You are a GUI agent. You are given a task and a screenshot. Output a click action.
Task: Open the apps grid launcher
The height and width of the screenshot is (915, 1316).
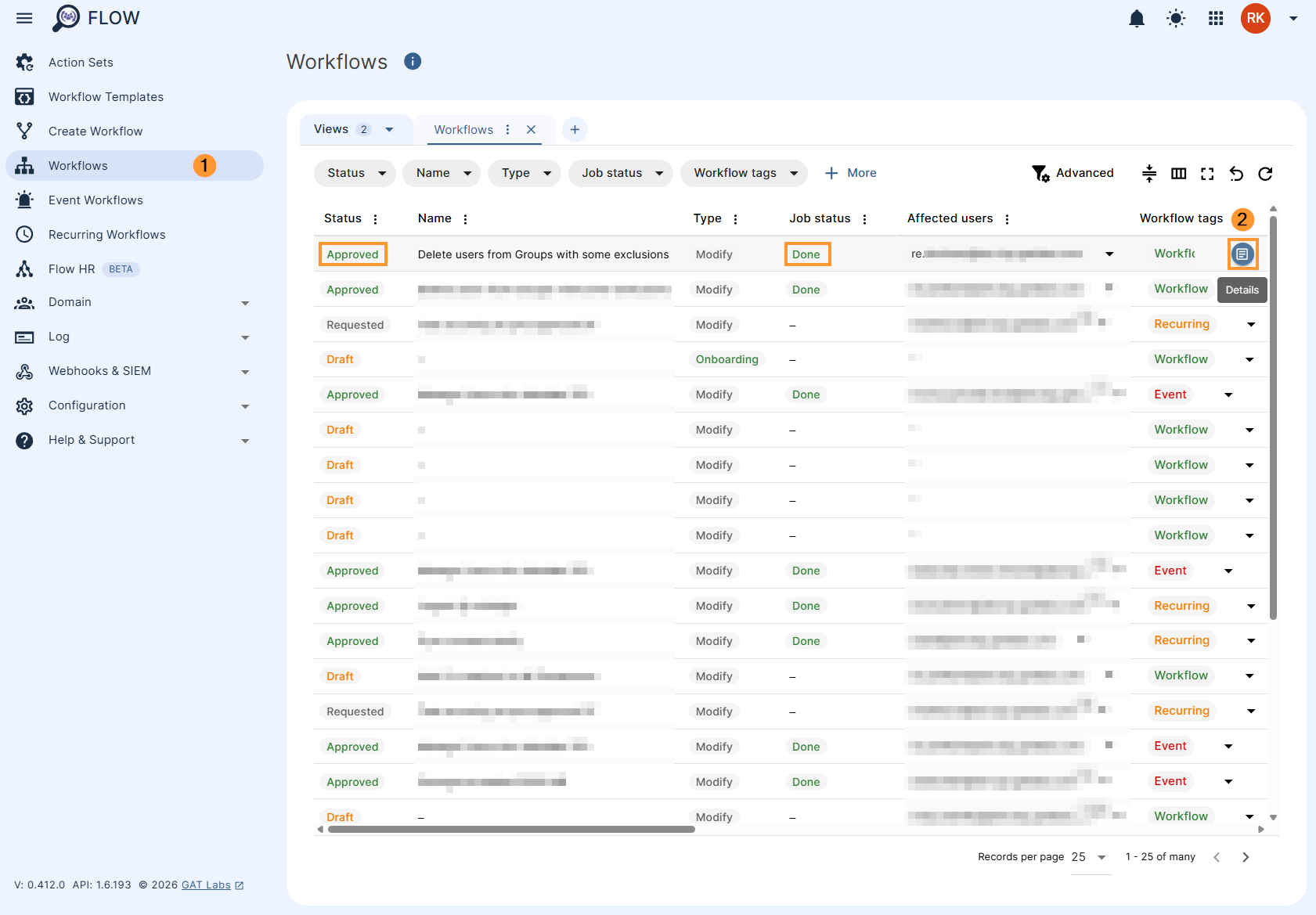[1215, 18]
